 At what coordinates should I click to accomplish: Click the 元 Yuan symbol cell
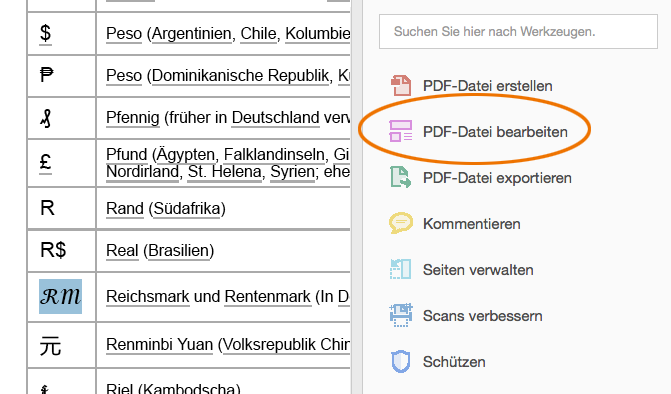[62, 346]
